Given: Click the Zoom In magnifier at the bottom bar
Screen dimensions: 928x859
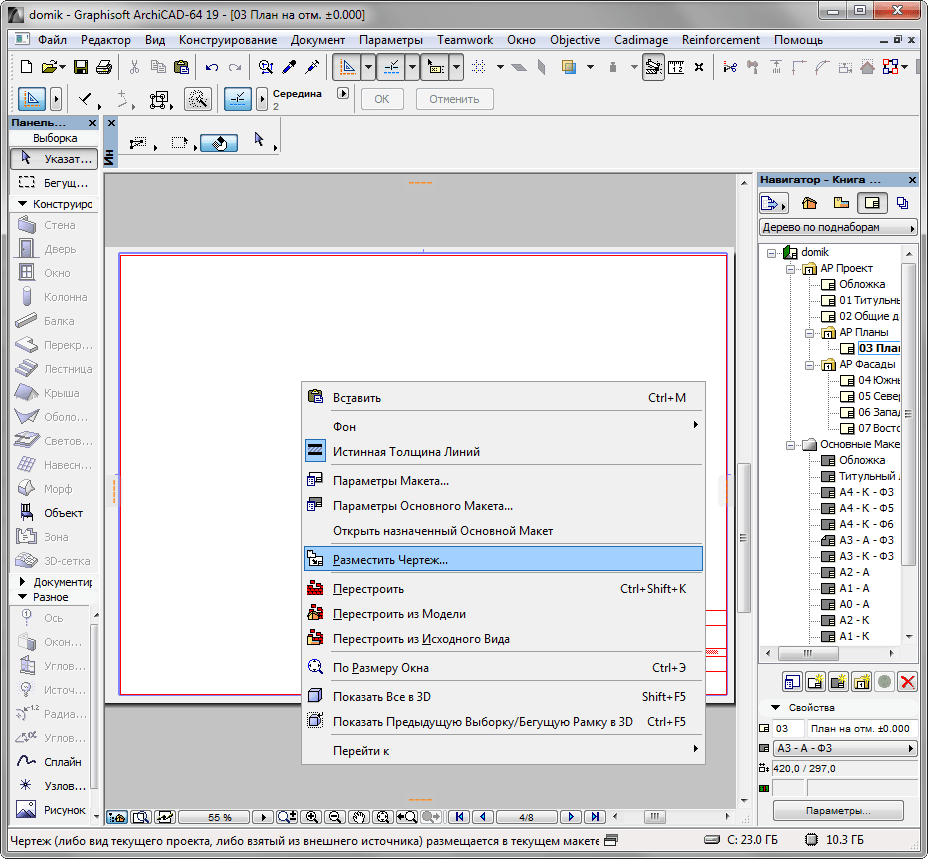Looking at the screenshot, I should pos(313,817).
